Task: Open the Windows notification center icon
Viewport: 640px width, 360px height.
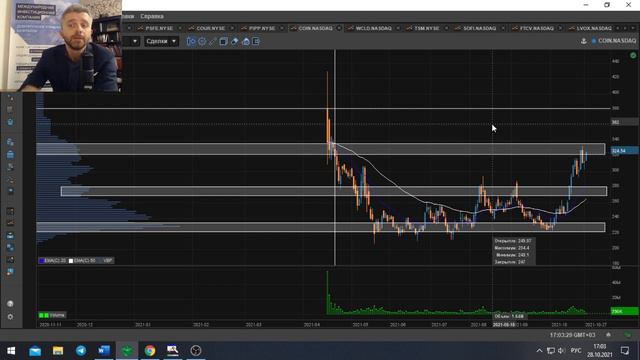Action: point(624,350)
